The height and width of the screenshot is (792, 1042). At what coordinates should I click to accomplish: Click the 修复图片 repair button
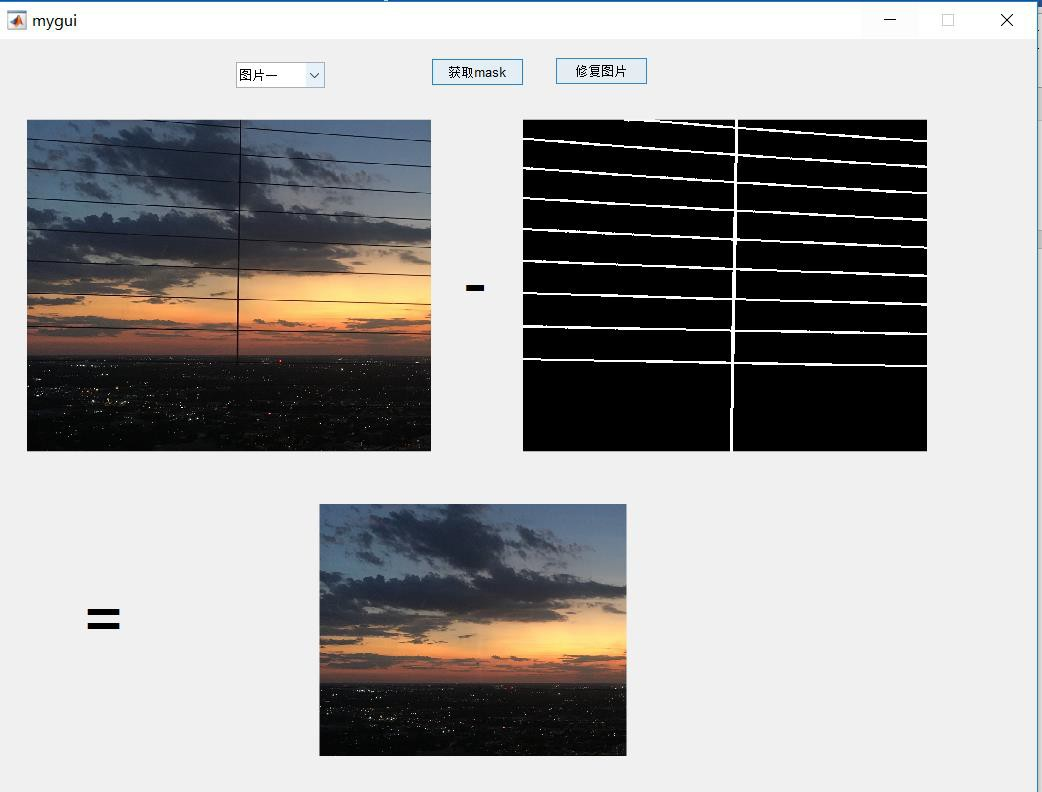click(x=601, y=71)
